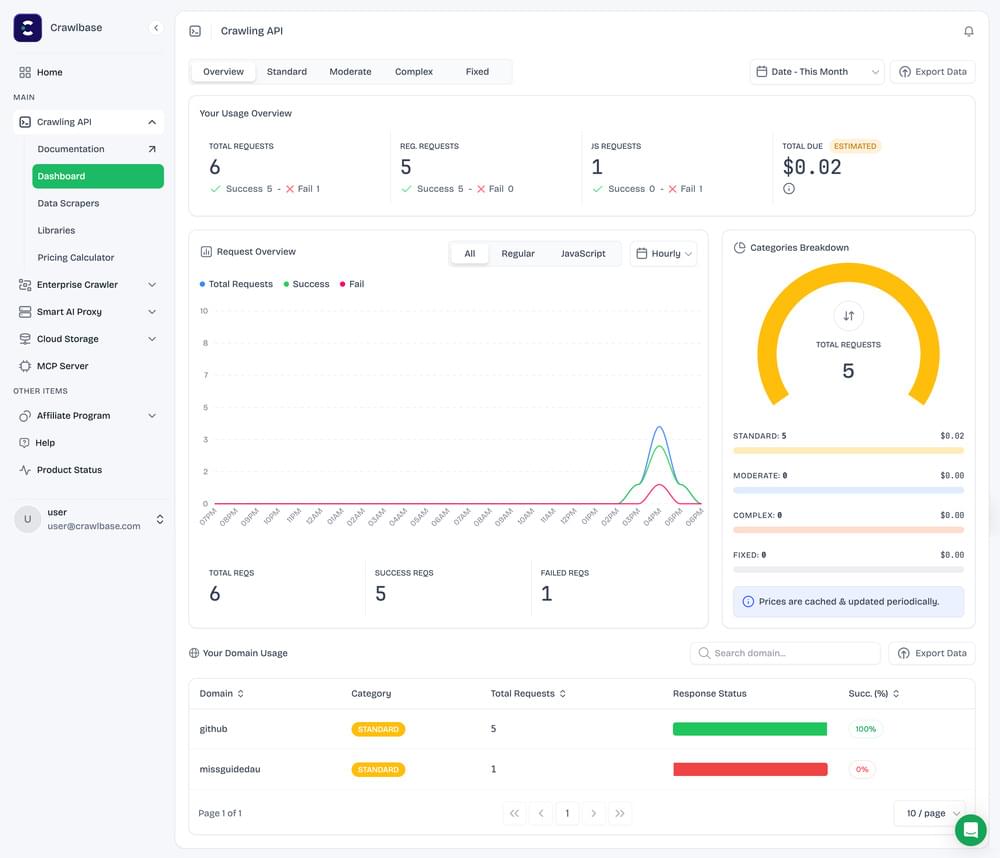Image resolution: width=1000 pixels, height=858 pixels.
Task: Open the Product Status page
Action: click(x=68, y=469)
